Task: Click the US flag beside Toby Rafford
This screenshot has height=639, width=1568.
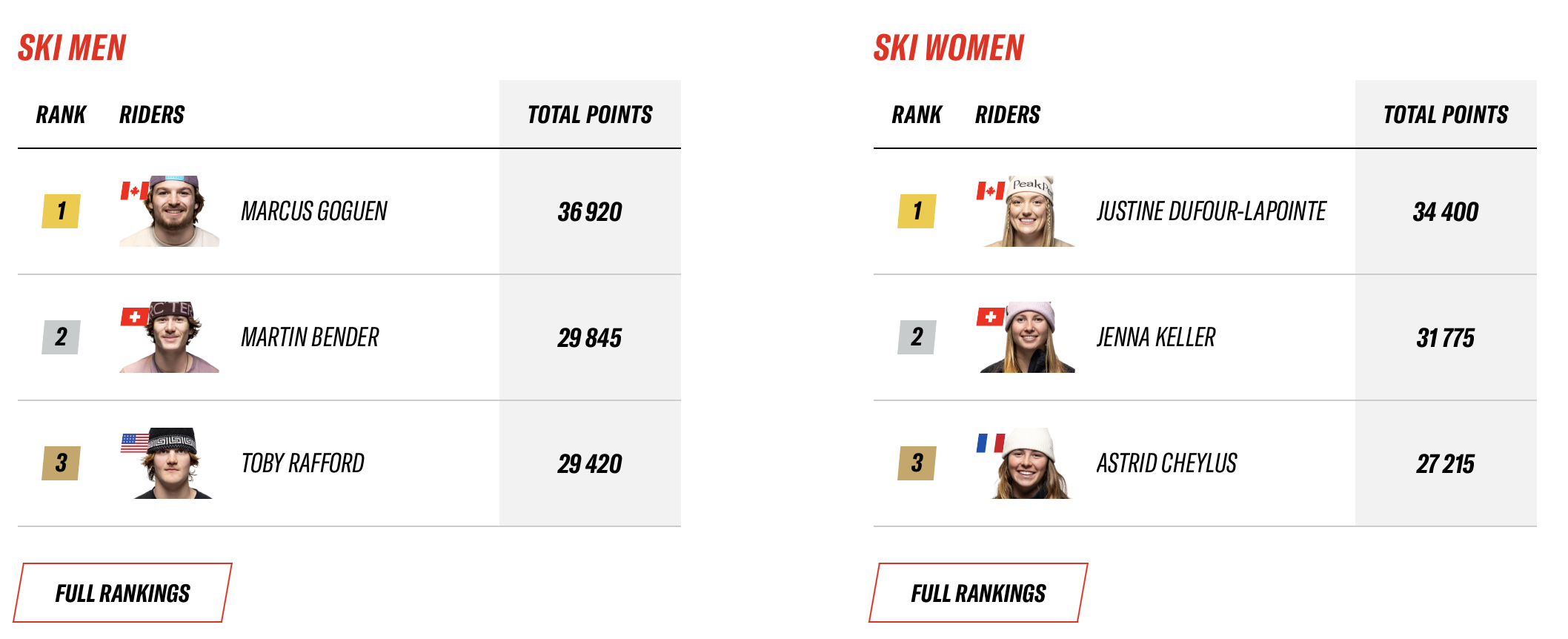Action: point(134,443)
